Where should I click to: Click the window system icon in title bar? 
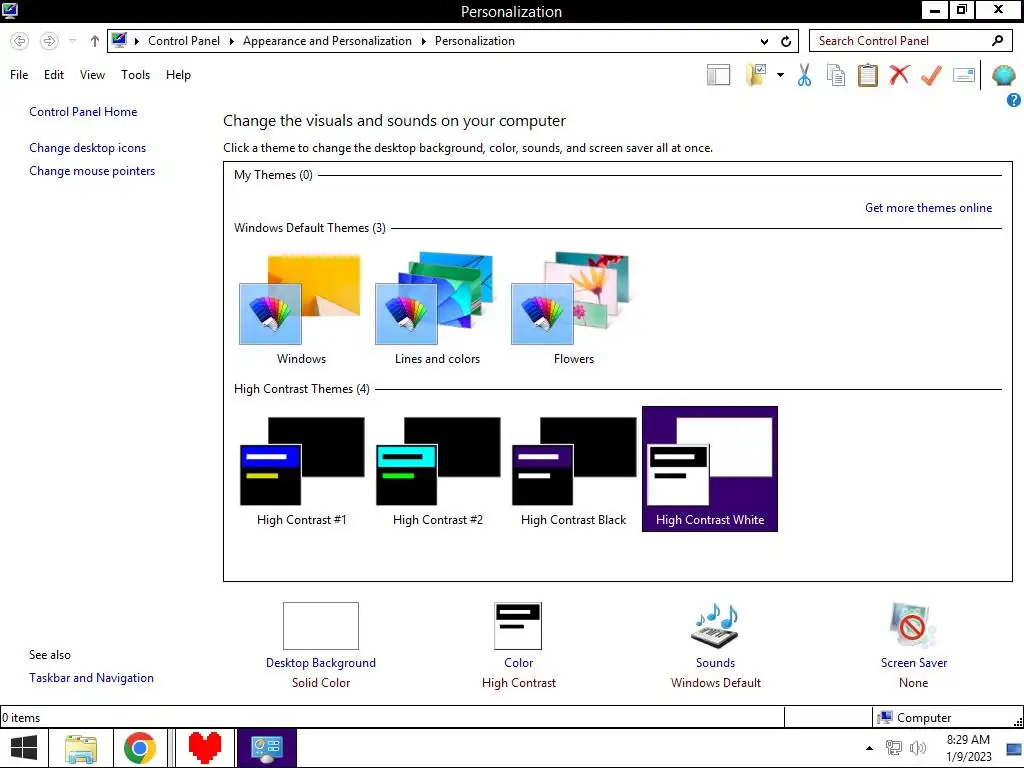pyautogui.click(x=10, y=10)
